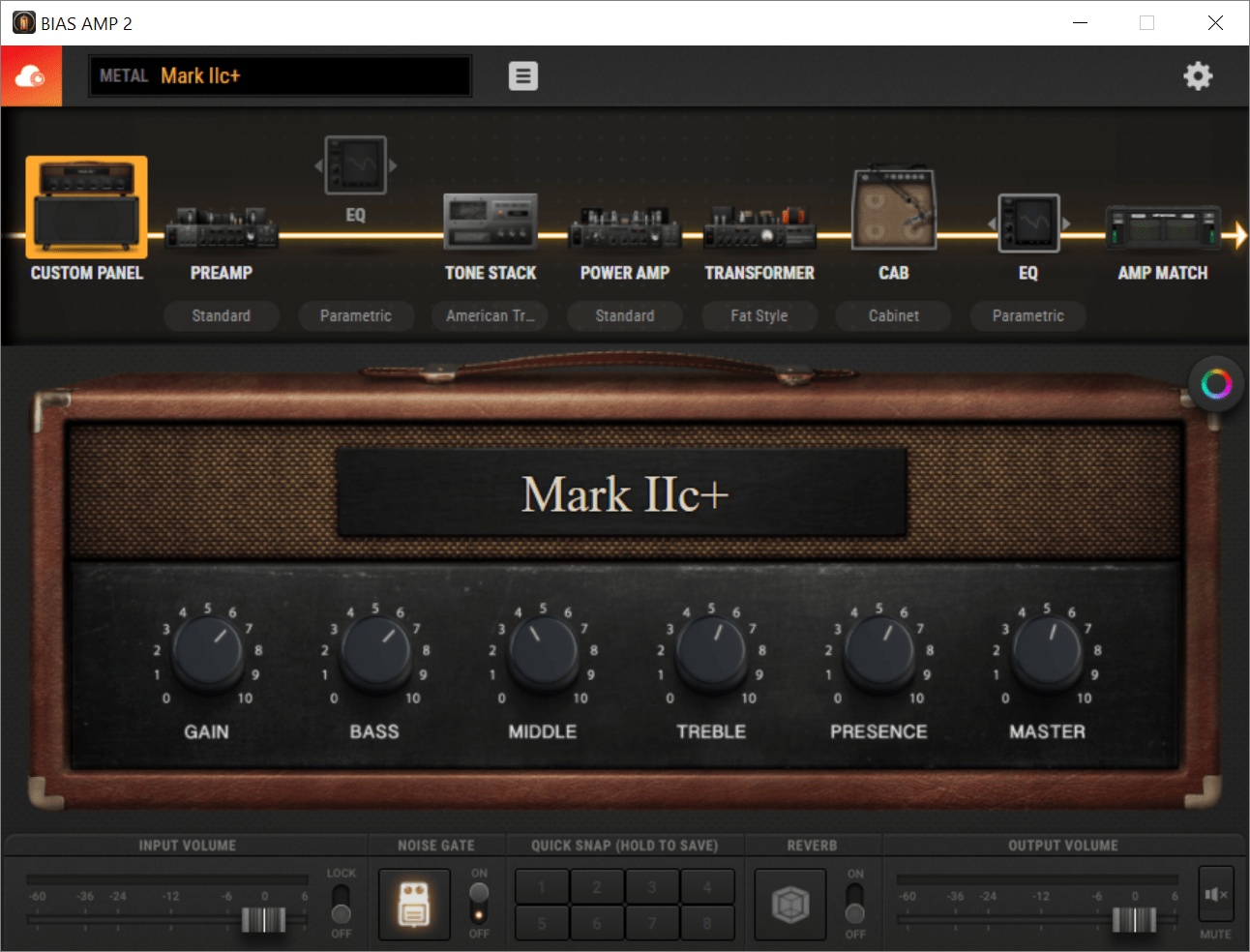Select quick snap slot 8
Image resolution: width=1250 pixels, height=952 pixels.
pyautogui.click(x=707, y=923)
